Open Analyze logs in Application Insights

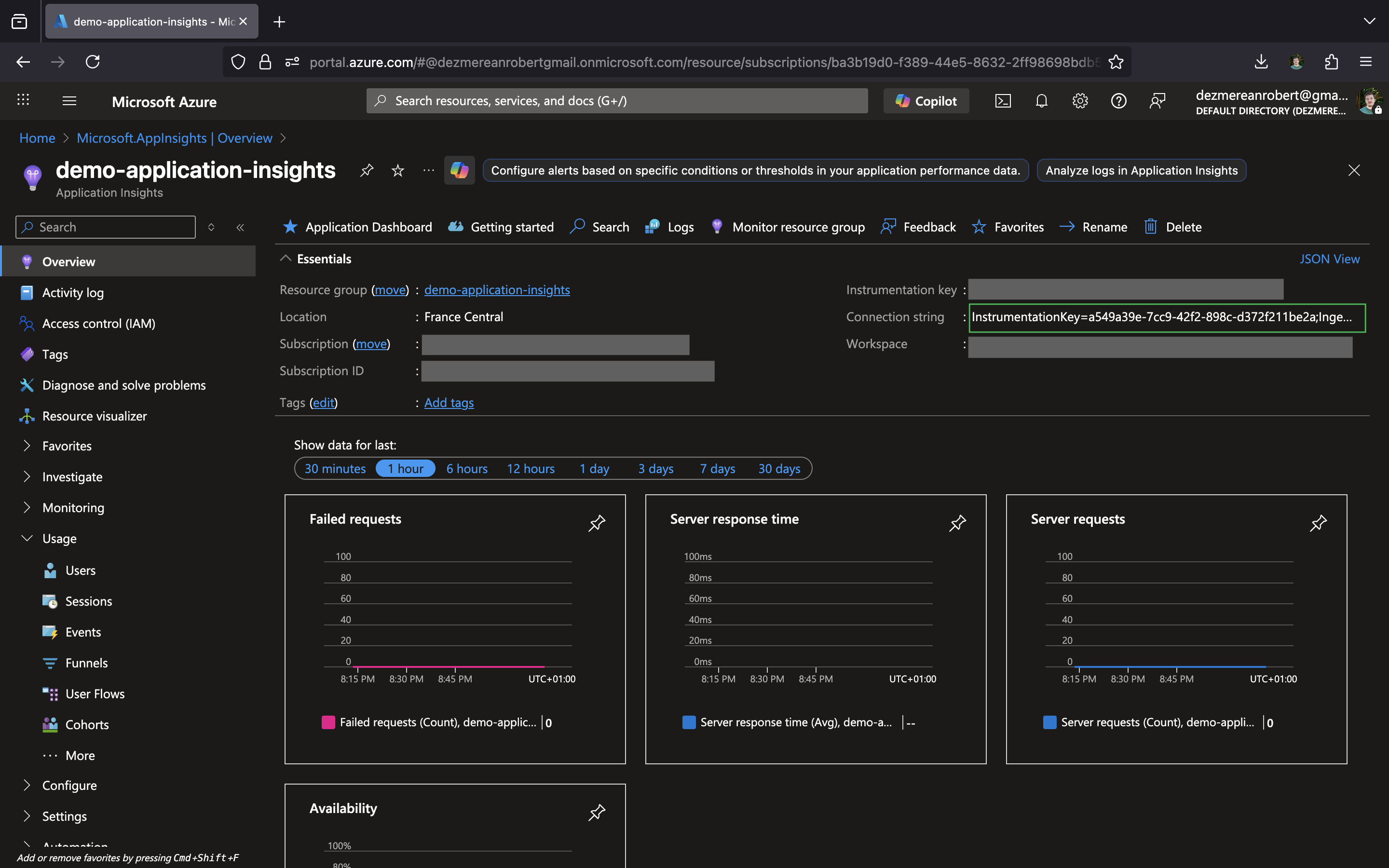(1141, 170)
